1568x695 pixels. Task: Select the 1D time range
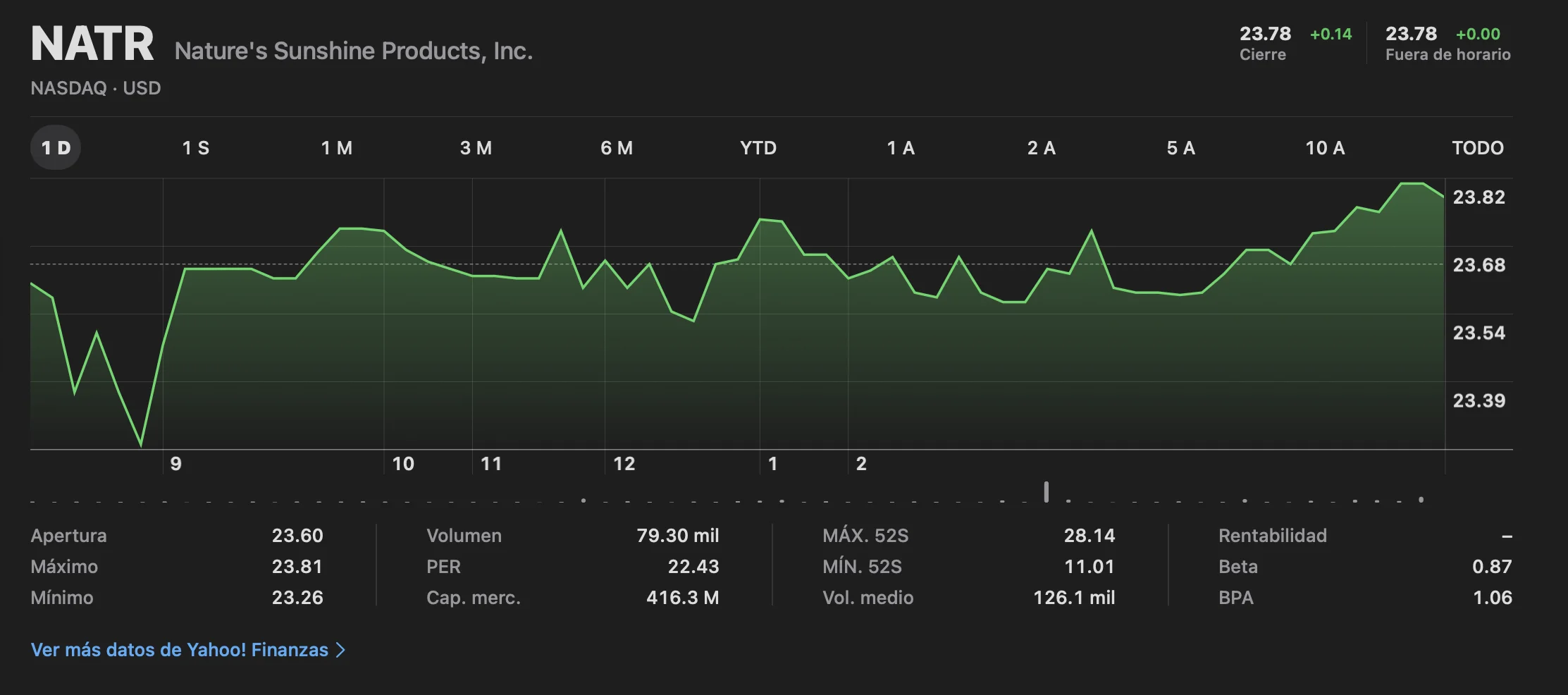pyautogui.click(x=55, y=148)
